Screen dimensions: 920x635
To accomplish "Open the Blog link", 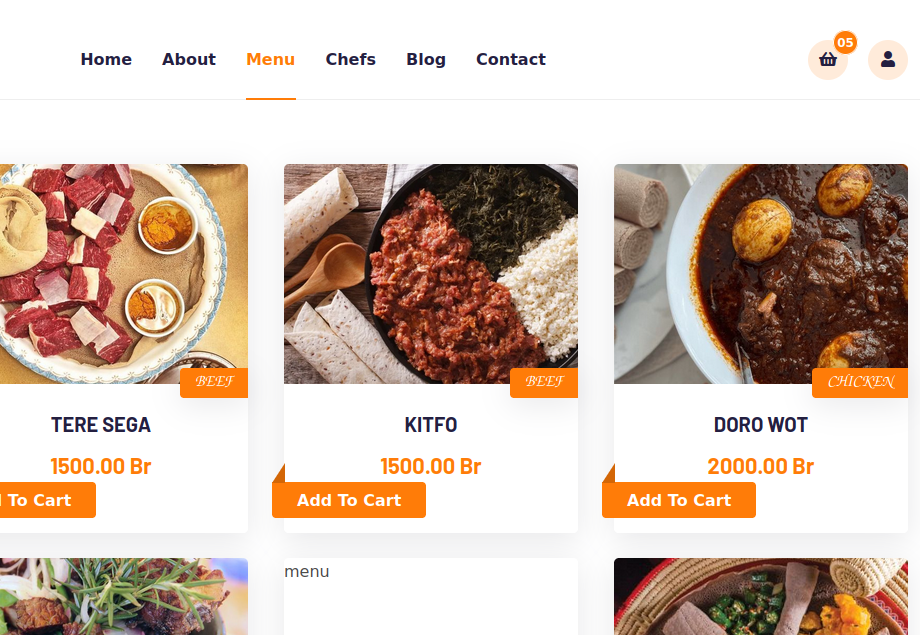I will pyautogui.click(x=426, y=60).
